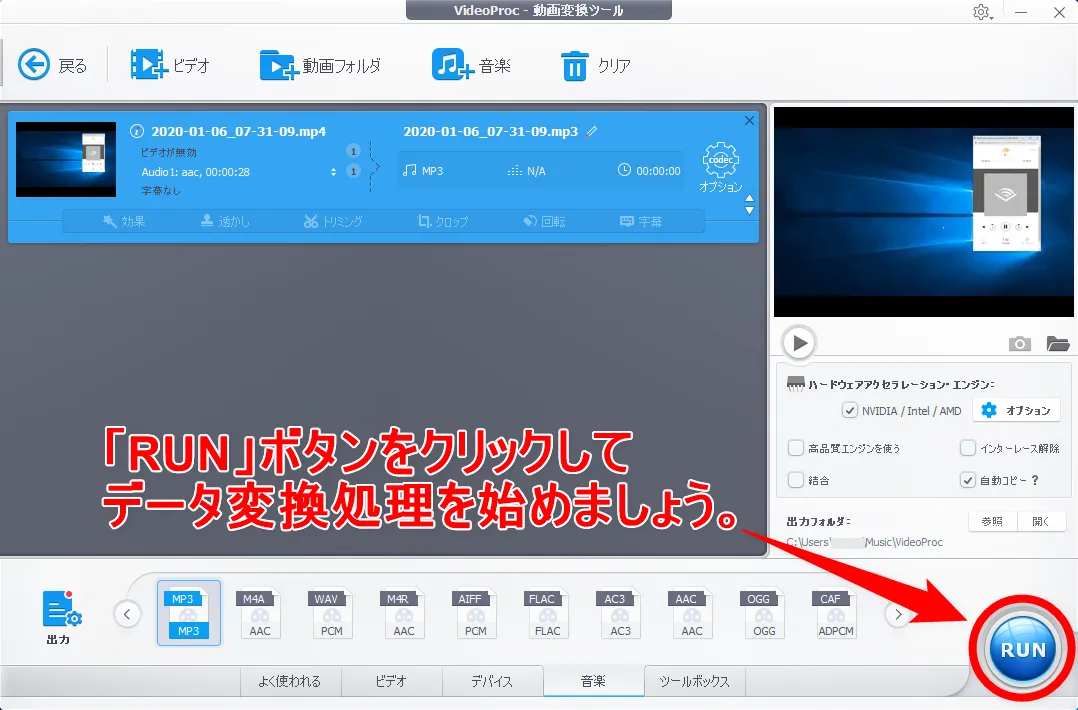Open the トリミング trimming tool
1078x710 pixels.
click(x=333, y=221)
